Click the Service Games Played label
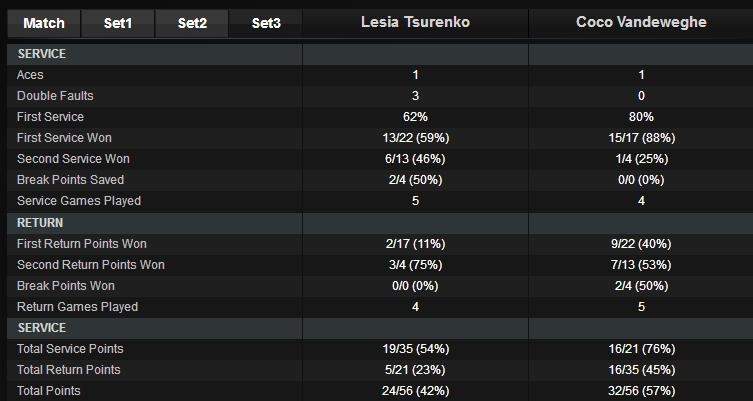Image resolution: width=753 pixels, height=401 pixels. tap(79, 201)
